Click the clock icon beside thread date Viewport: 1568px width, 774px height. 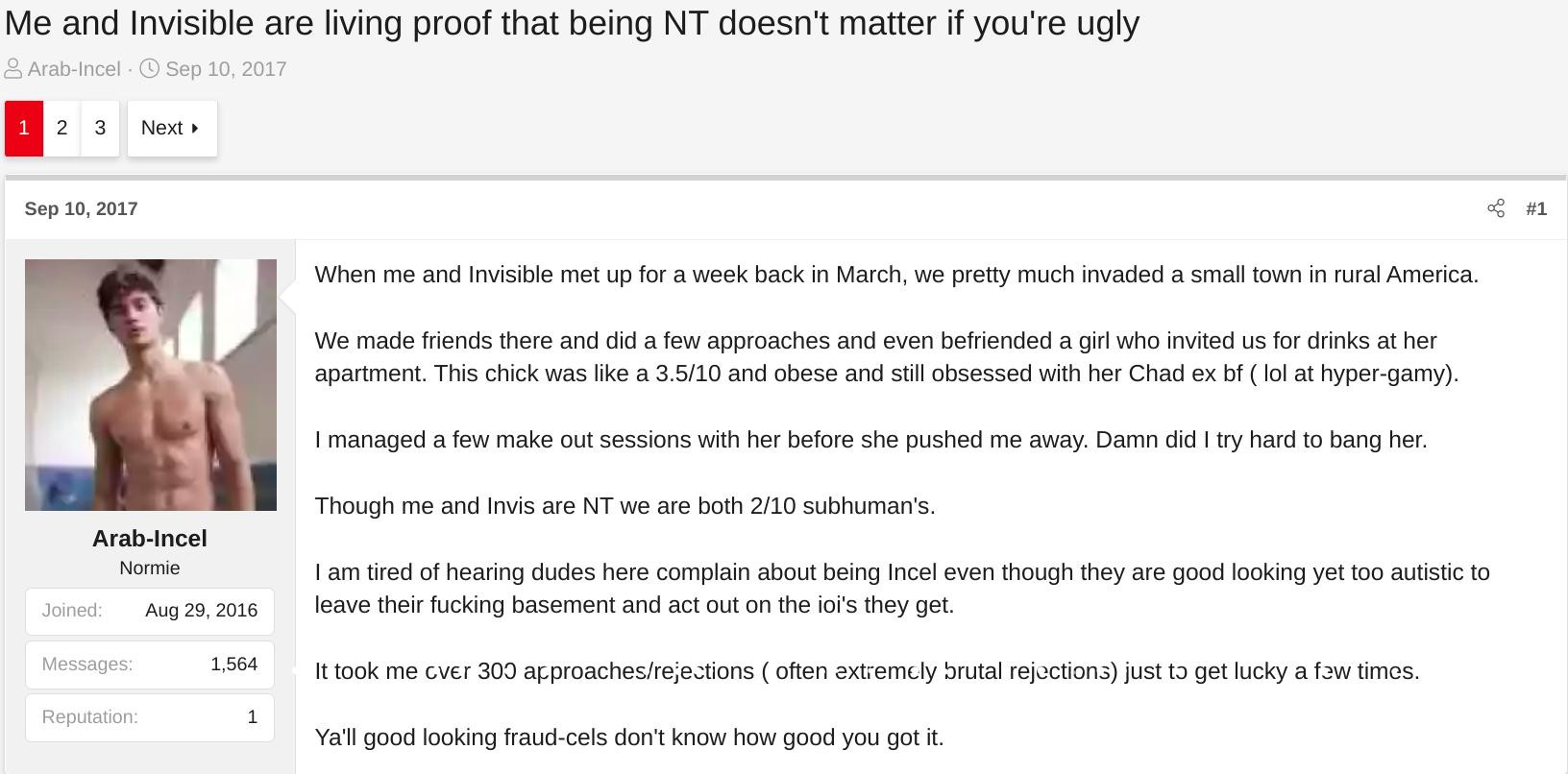pos(150,69)
